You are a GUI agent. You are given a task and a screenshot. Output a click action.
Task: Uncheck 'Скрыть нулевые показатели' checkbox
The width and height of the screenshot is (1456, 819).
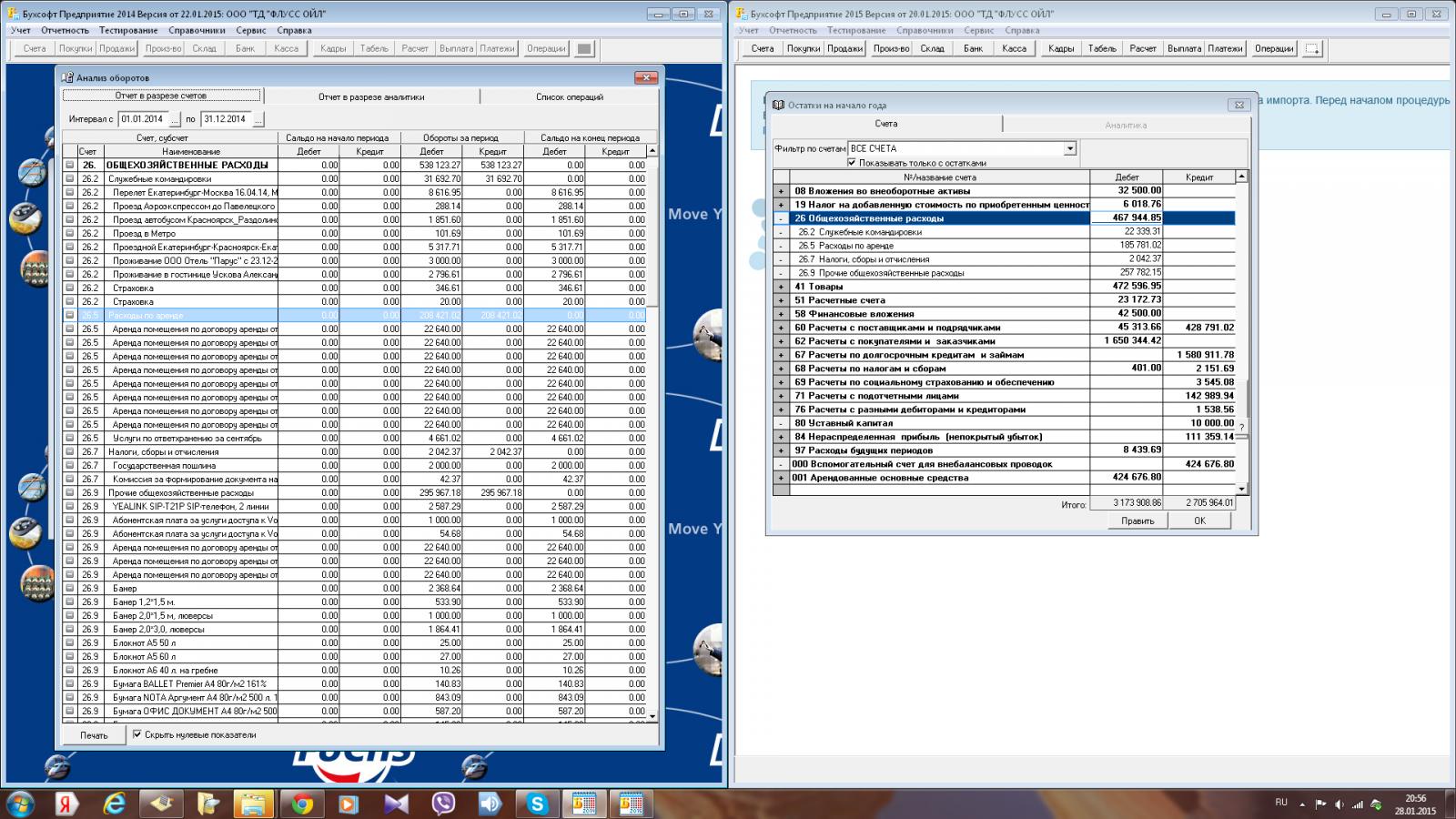click(x=137, y=734)
